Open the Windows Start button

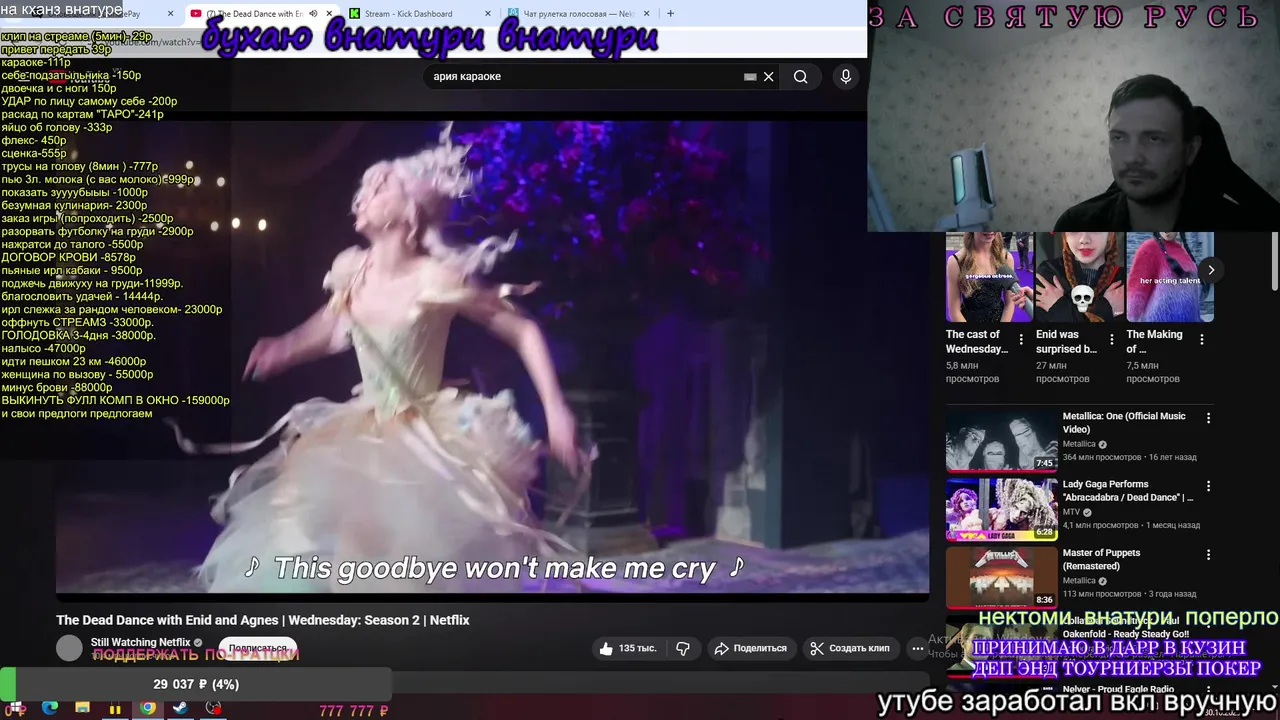point(17,709)
